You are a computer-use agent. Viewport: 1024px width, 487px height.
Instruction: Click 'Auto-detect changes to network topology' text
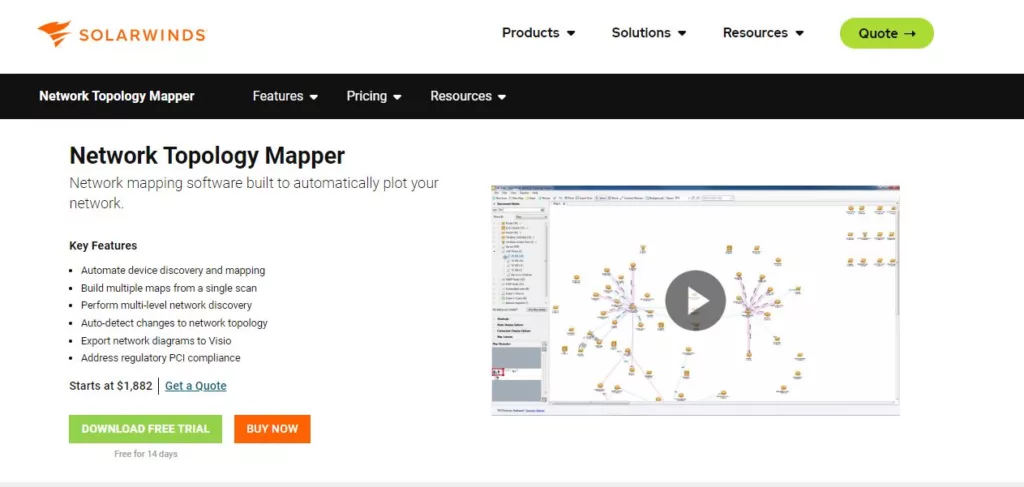[174, 322]
